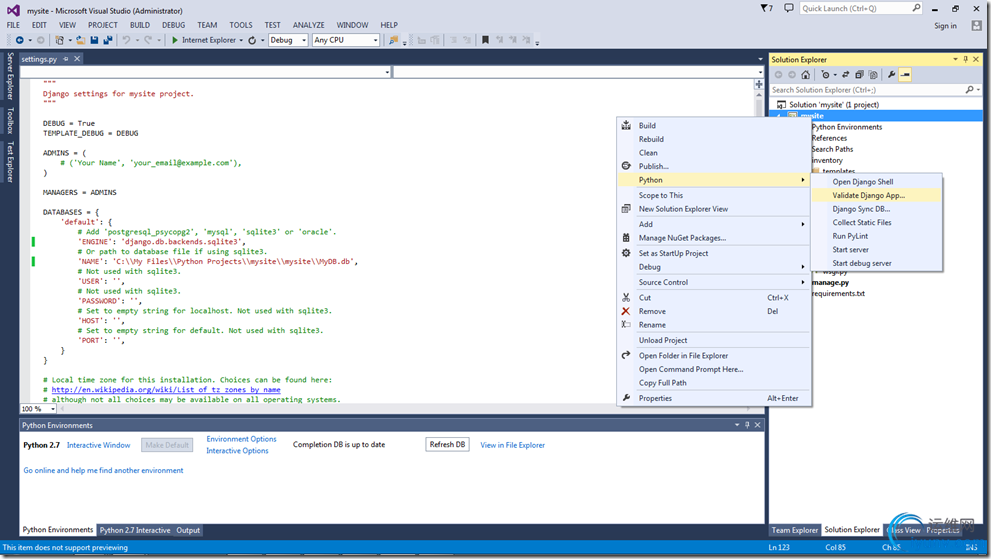Viewport: 991px width, 559px height.
Task: Toggle auto-hide pin on Solution Explorer
Action: pyautogui.click(x=966, y=59)
